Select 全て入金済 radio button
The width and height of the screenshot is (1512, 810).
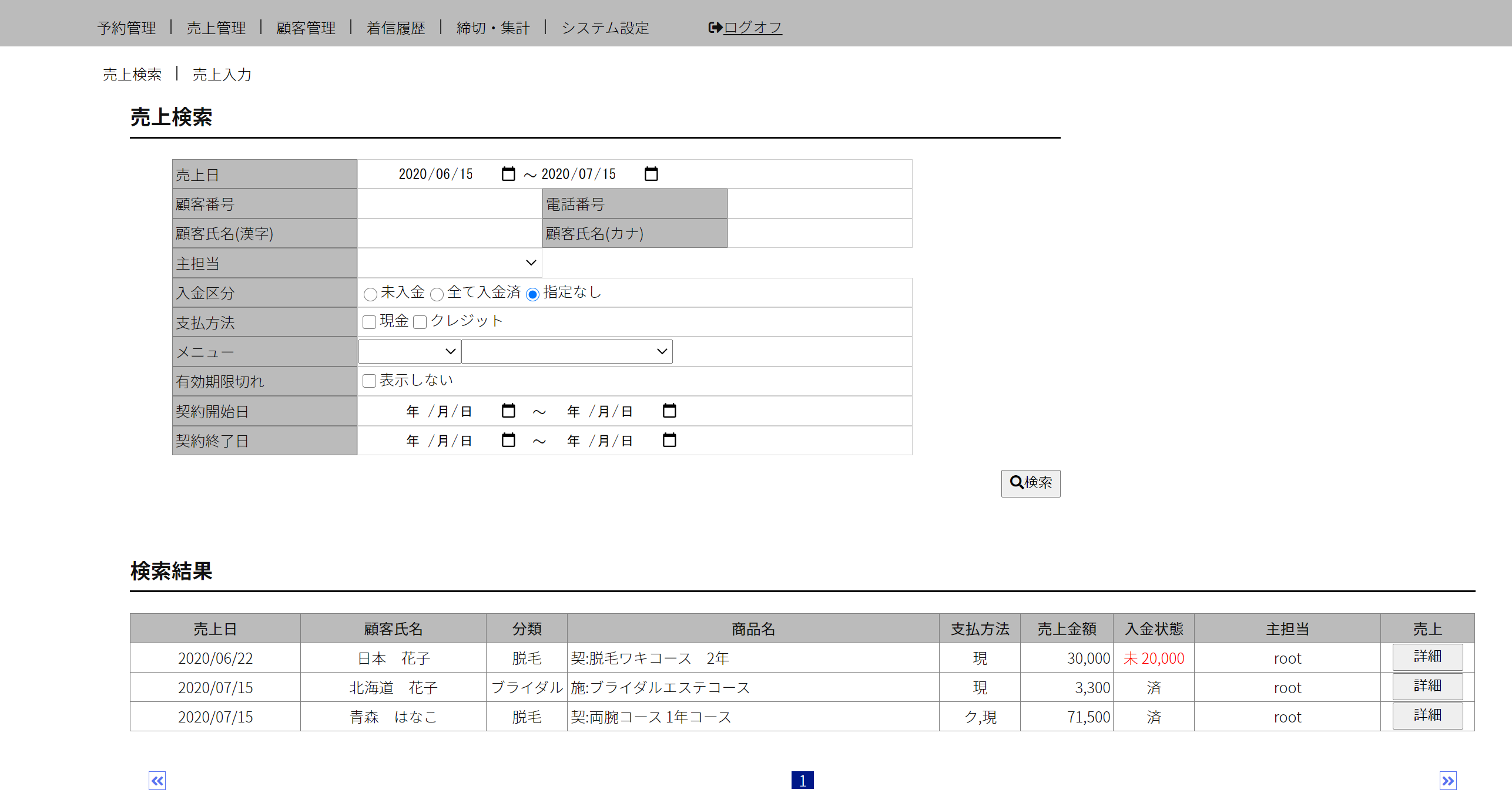(437, 294)
